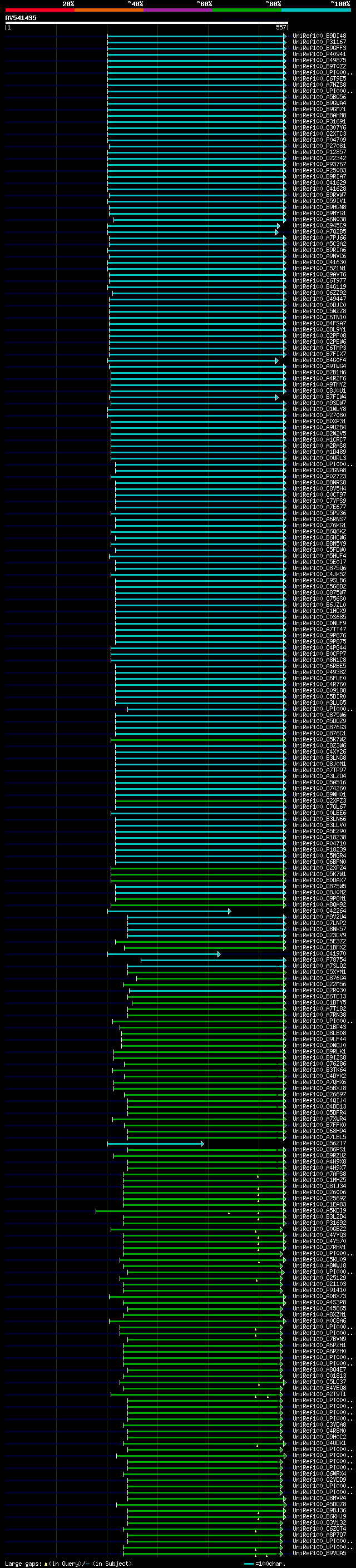The height and width of the screenshot is (1568, 356).
Task: Click the red 20% identity legend segment
Action: [x=39, y=10]
